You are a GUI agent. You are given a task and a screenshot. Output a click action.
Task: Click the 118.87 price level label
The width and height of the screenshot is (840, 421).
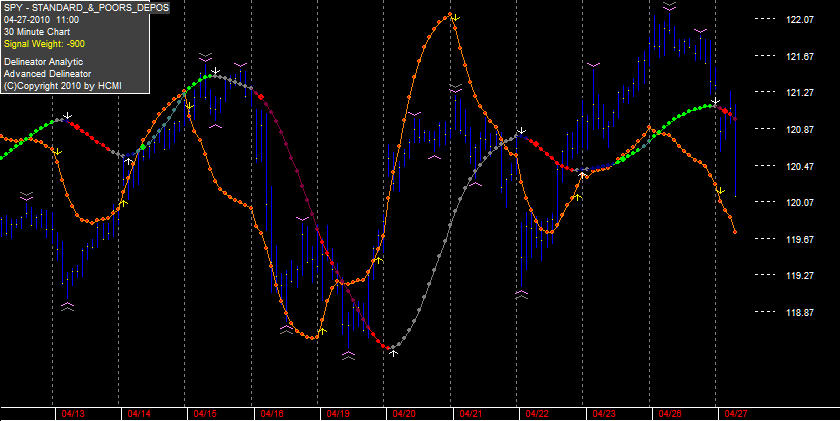click(x=800, y=312)
